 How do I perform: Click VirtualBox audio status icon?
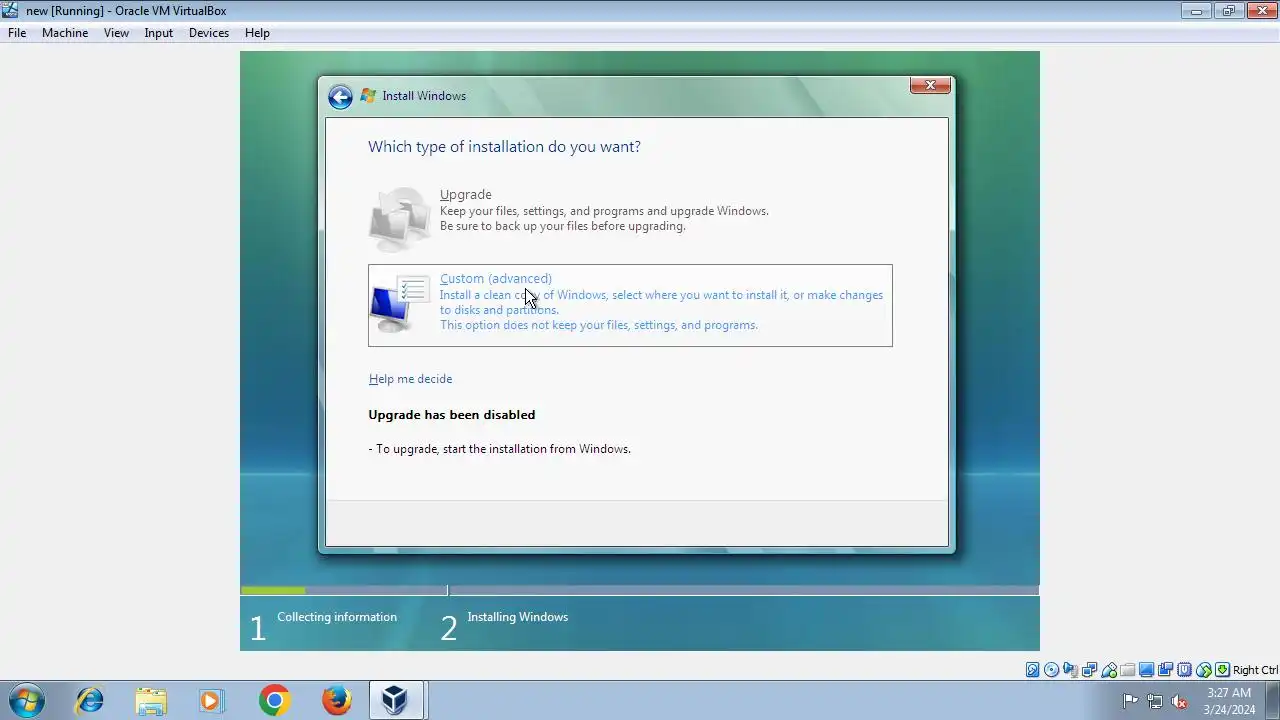(x=1070, y=670)
